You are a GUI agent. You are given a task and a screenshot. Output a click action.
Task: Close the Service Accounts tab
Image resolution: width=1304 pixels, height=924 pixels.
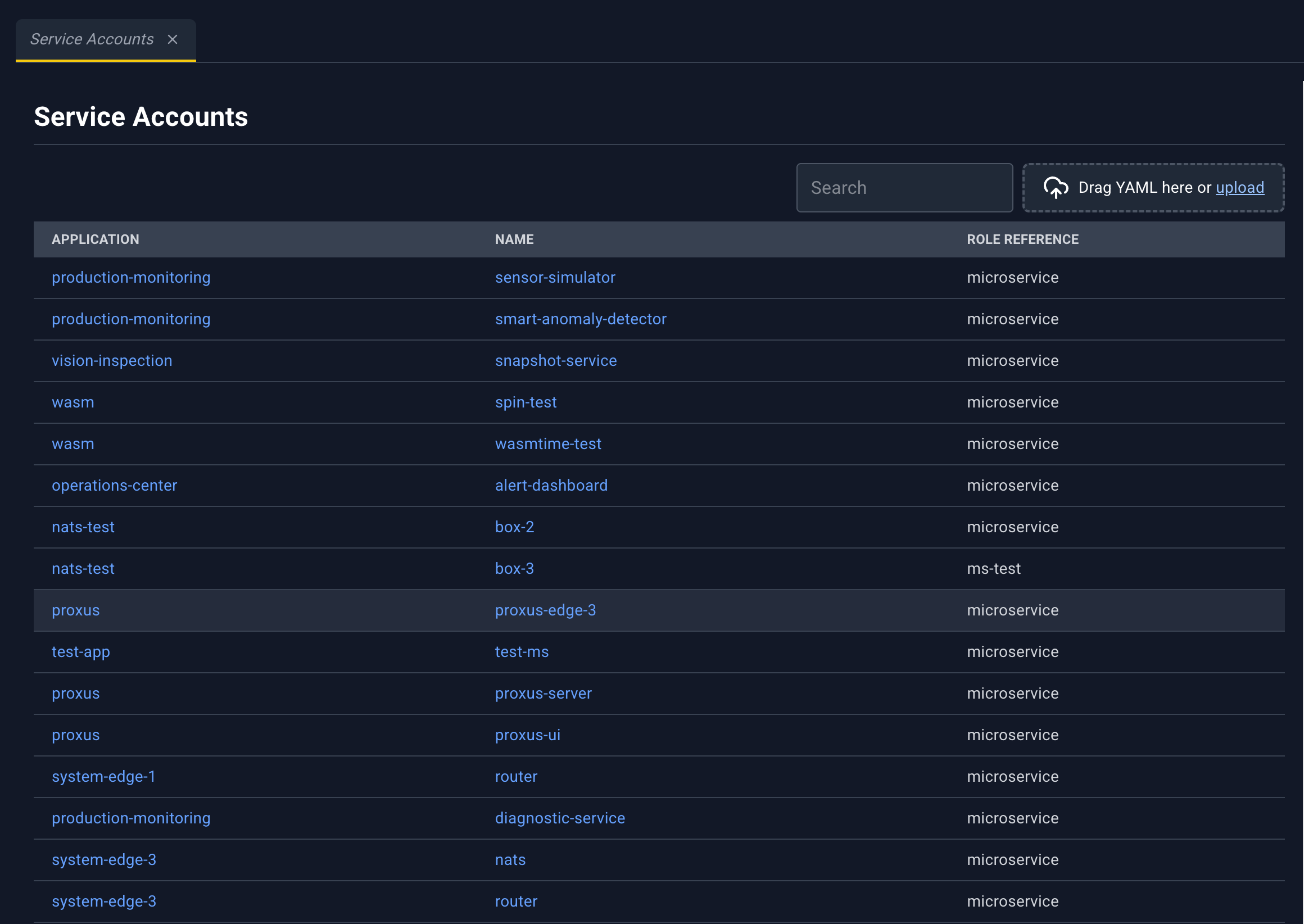173,39
